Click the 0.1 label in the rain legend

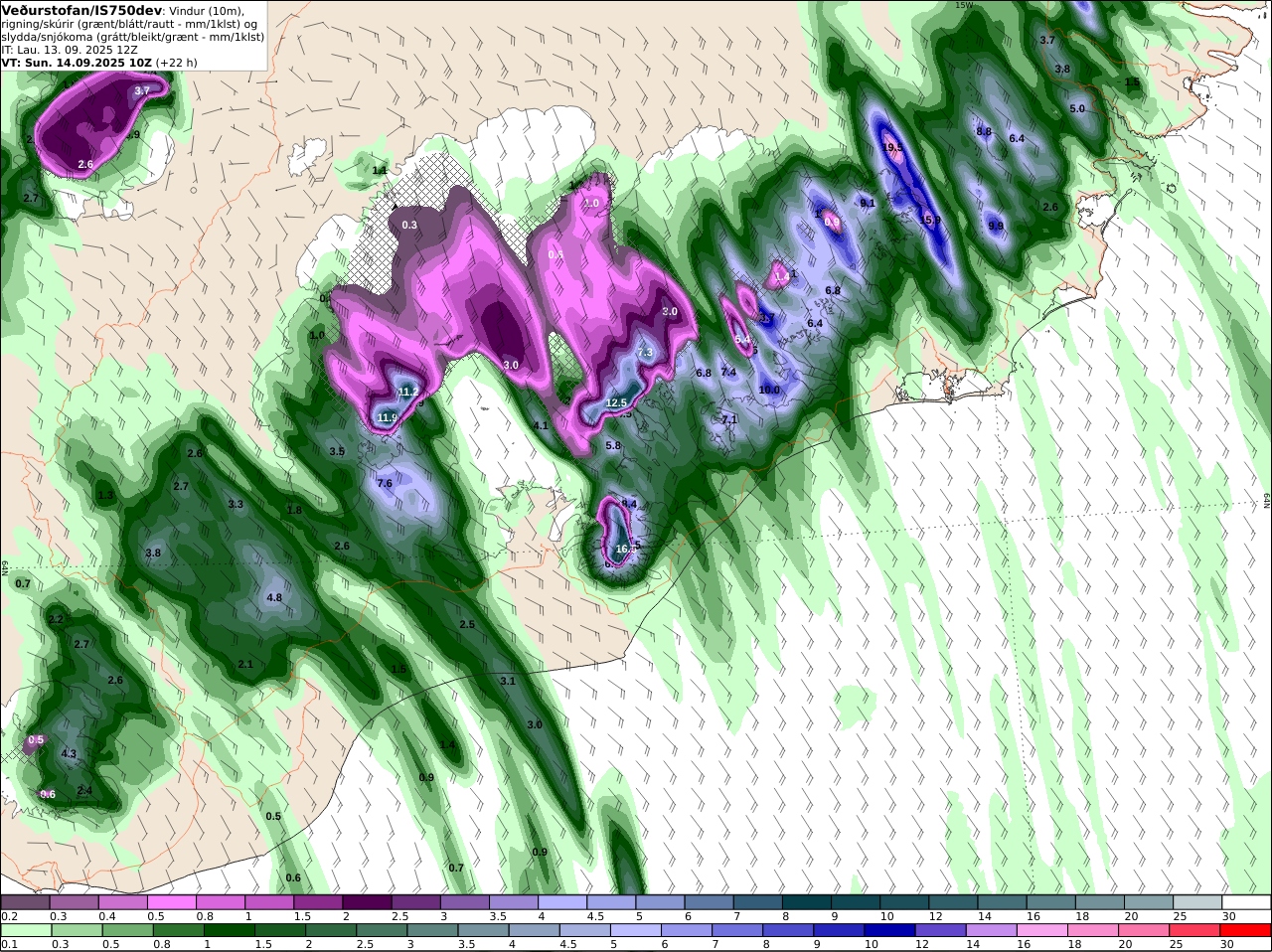9,944
